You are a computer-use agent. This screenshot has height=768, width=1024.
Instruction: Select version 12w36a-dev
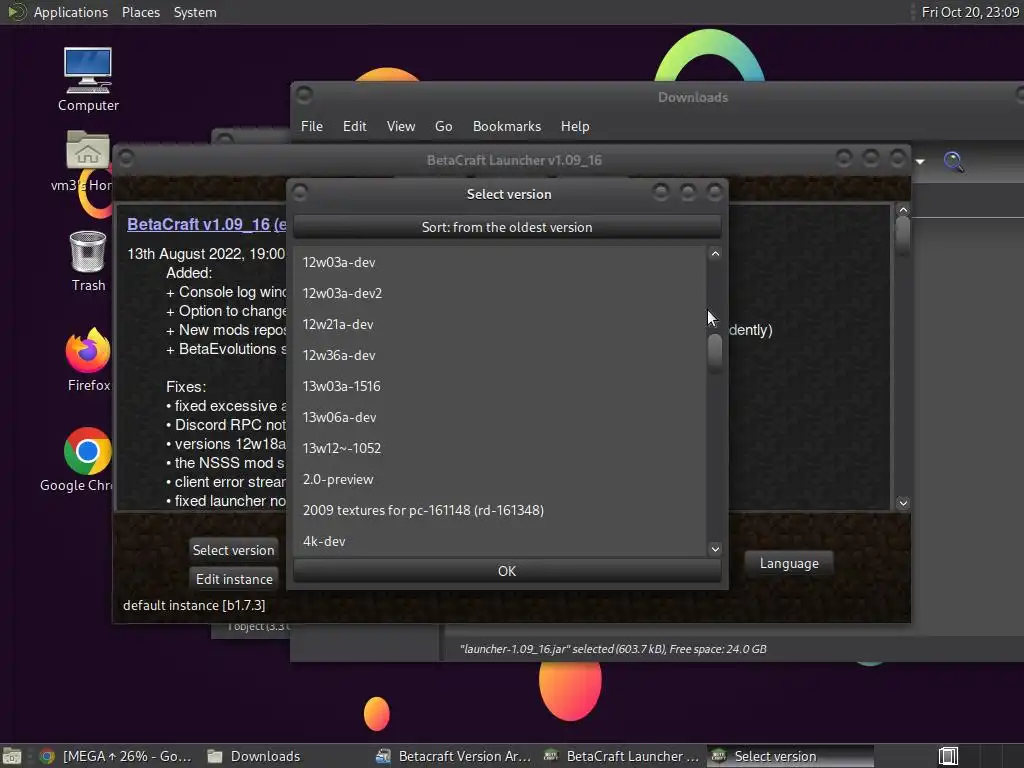coord(500,355)
